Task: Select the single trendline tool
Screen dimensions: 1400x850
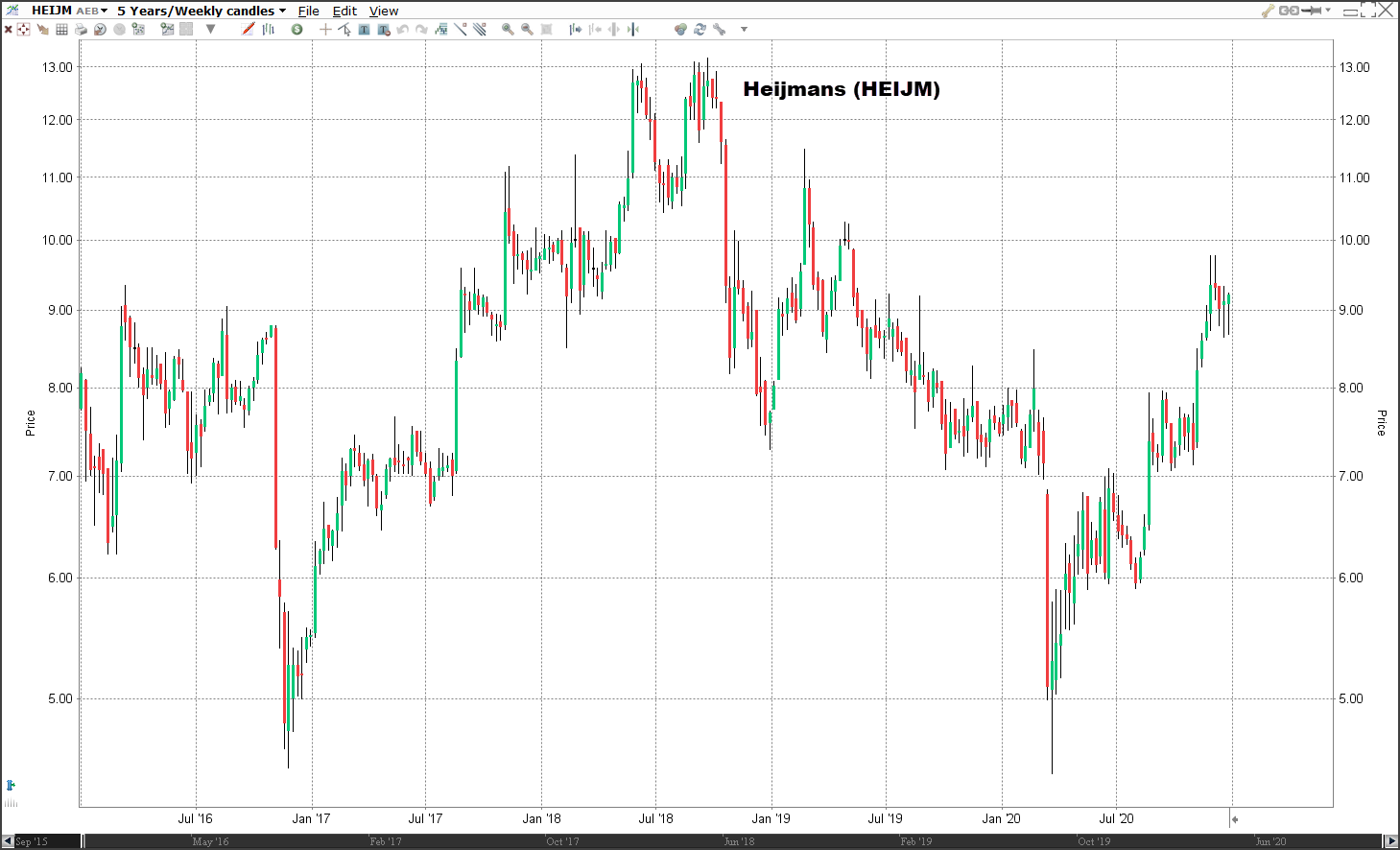Action: (x=461, y=30)
